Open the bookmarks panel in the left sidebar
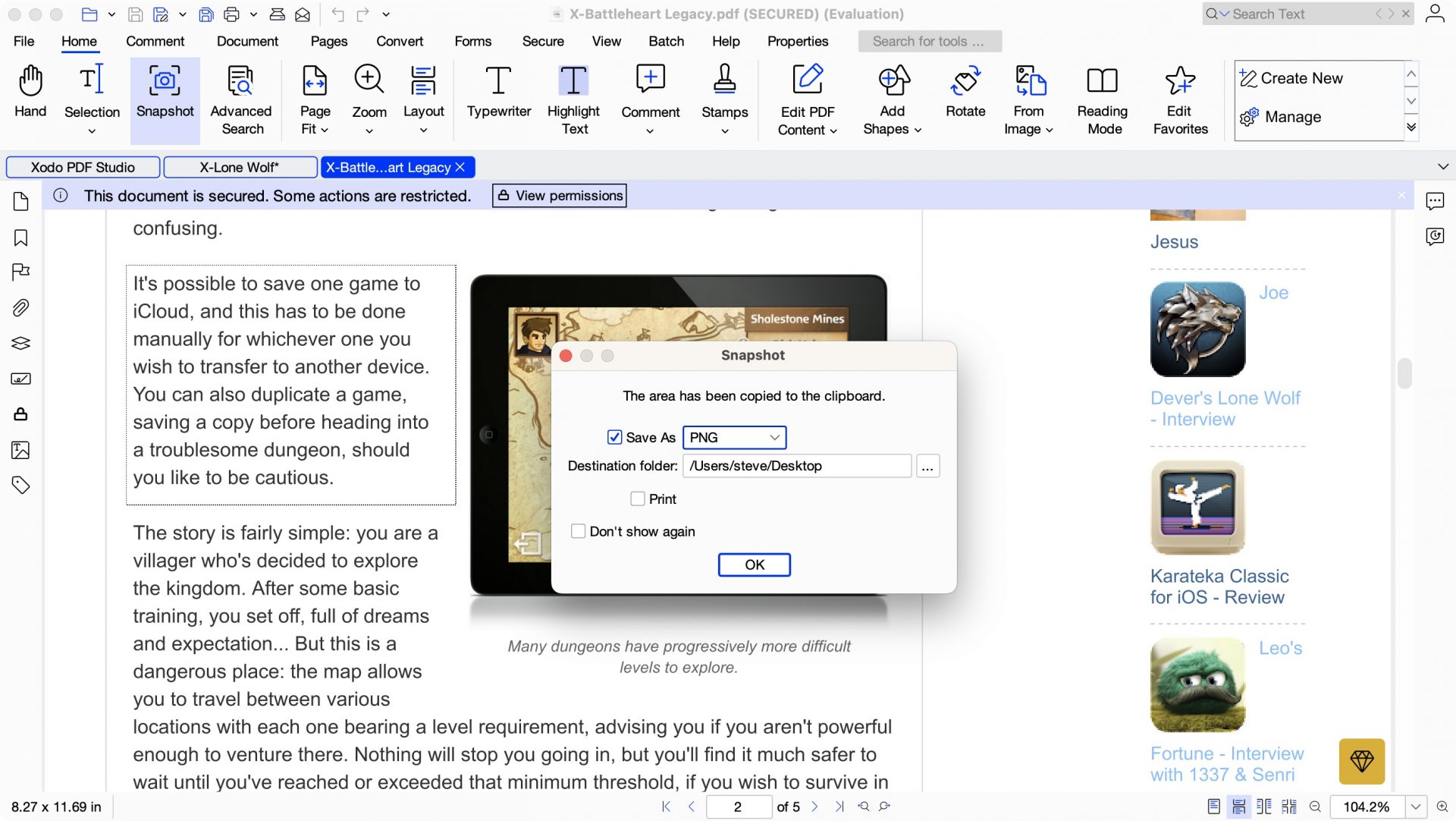Screen dimensions: 1456x821 [x=20, y=237]
